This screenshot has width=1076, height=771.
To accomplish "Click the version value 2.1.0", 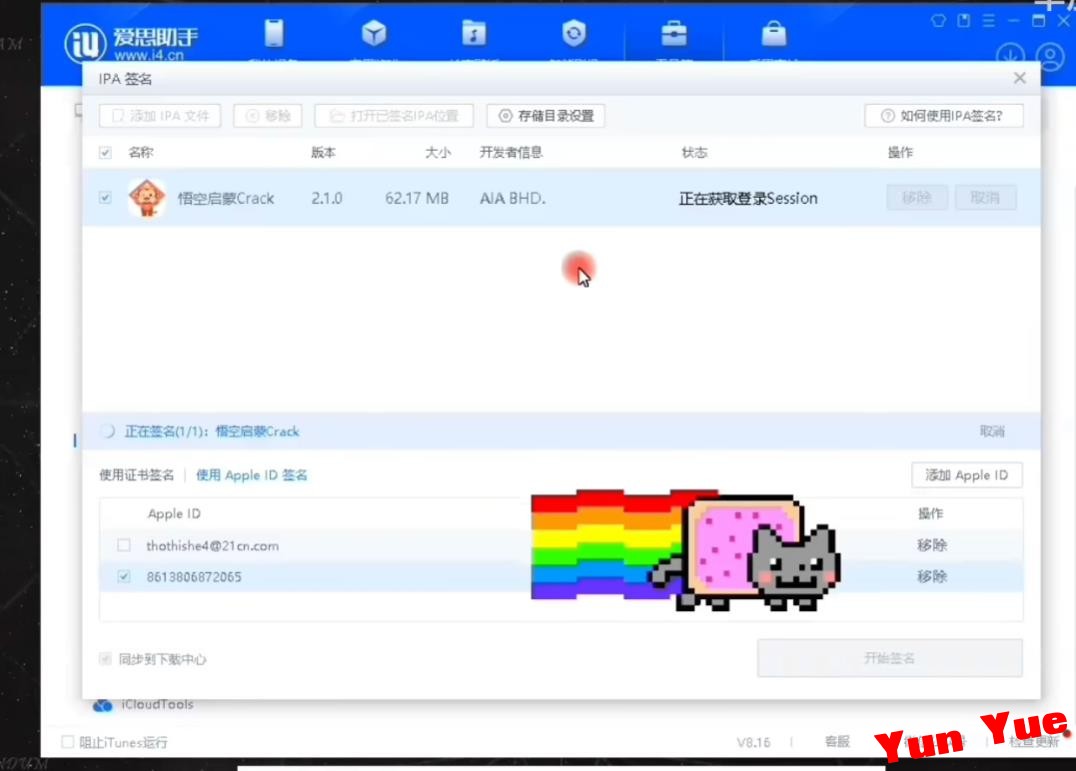I will pos(327,198).
